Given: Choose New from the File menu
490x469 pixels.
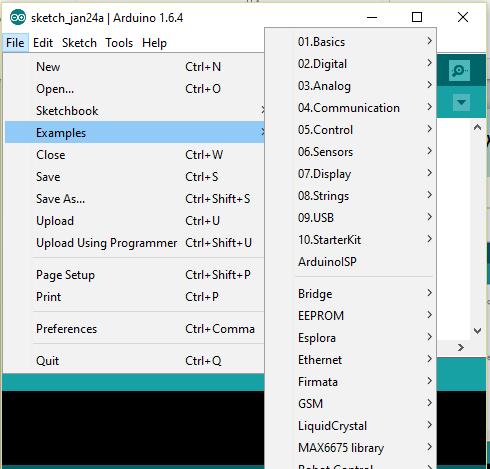Looking at the screenshot, I should [135, 67].
